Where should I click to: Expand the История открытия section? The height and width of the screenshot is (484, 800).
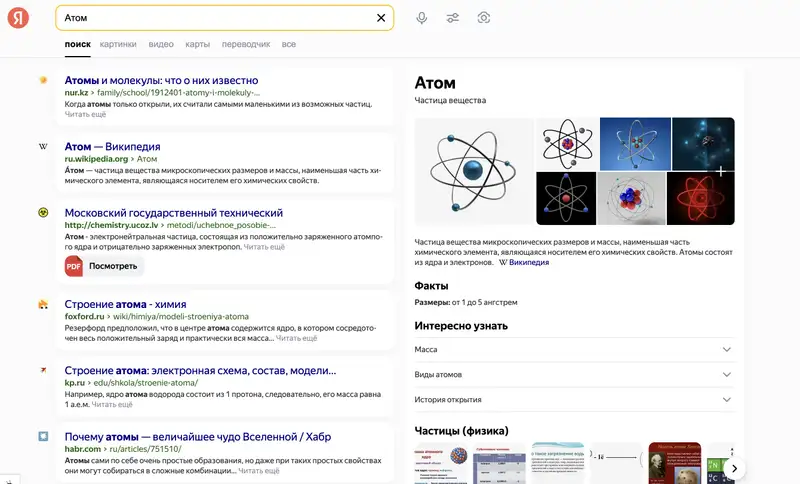point(726,400)
